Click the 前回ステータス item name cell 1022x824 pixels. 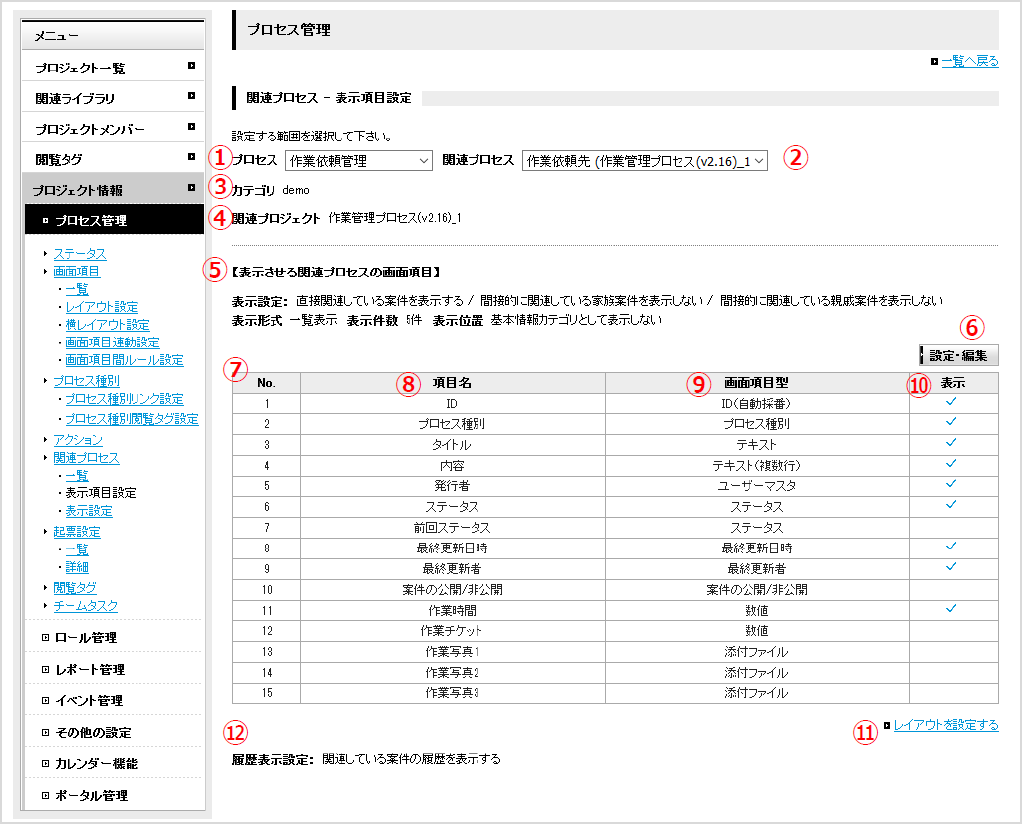452,527
